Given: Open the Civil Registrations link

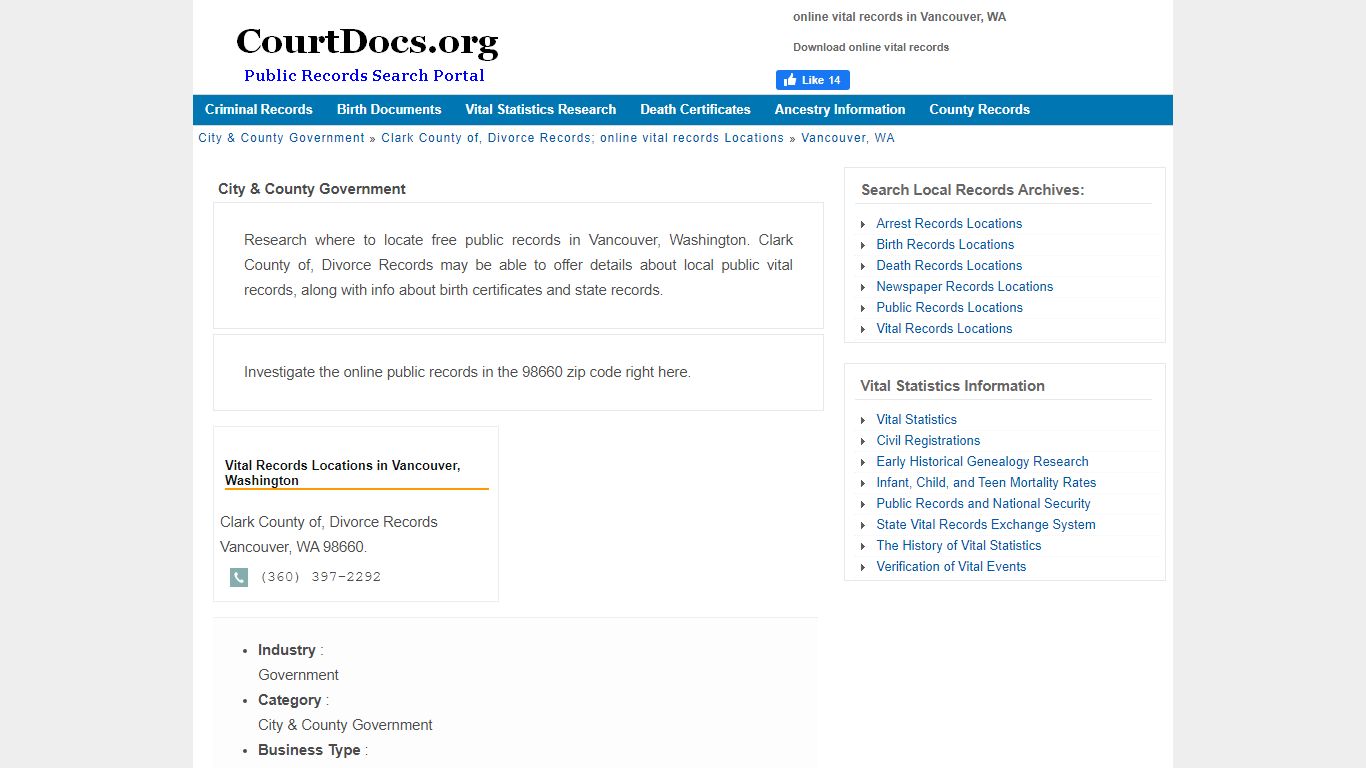Looking at the screenshot, I should (x=928, y=441).
